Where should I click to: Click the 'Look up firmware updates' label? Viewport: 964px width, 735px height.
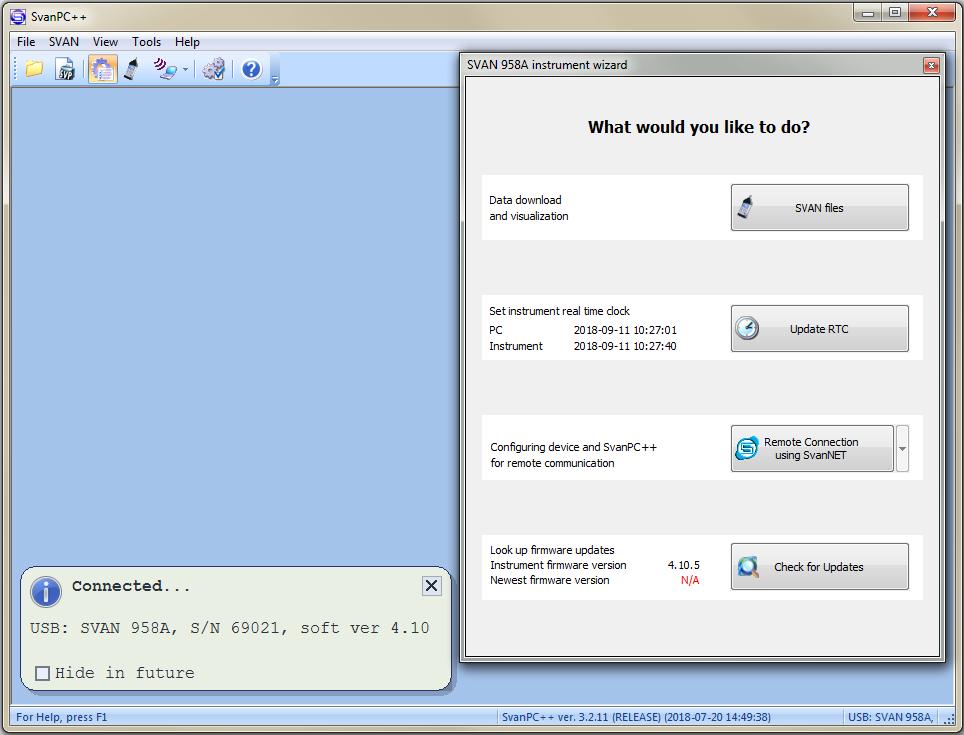552,550
